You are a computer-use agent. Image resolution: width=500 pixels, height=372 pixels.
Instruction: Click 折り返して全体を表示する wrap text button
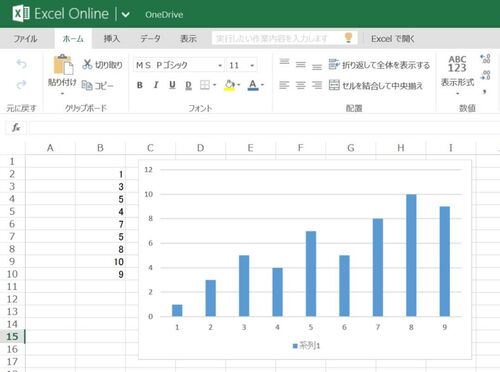click(x=379, y=65)
